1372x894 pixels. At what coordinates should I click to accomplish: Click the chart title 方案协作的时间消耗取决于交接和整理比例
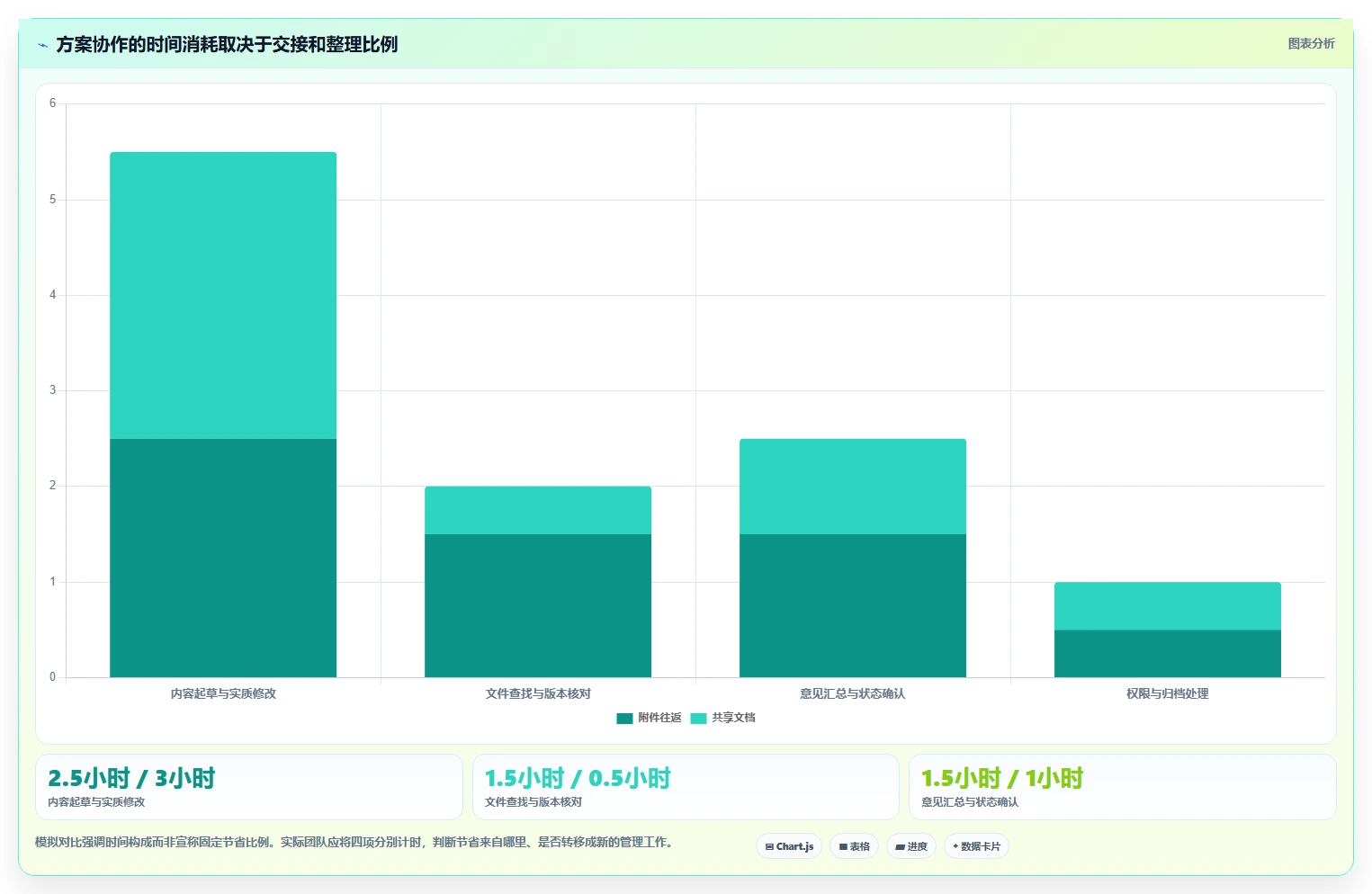coord(227,44)
